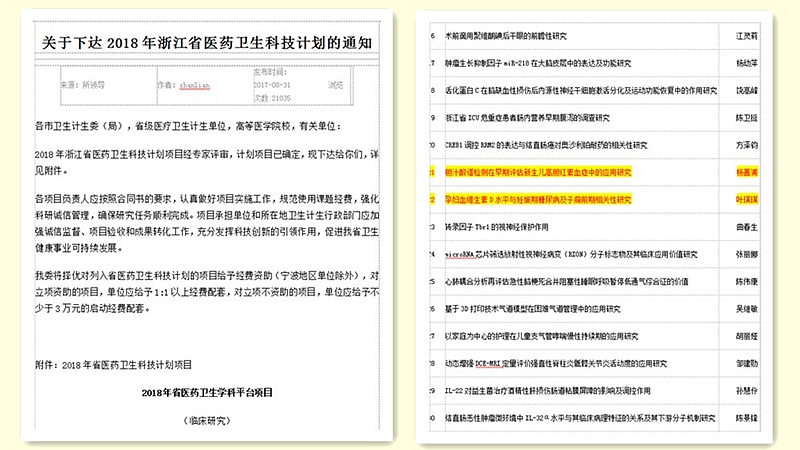
Task: Click the name '曲春生' in the table
Action: coord(746,227)
